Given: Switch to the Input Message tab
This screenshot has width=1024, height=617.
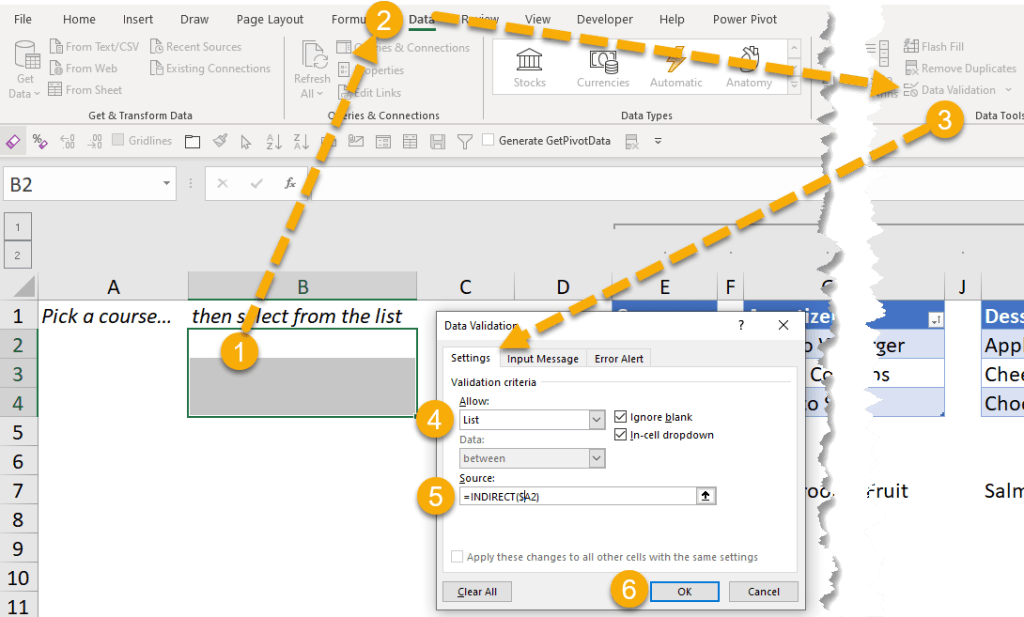Looking at the screenshot, I should click(542, 359).
